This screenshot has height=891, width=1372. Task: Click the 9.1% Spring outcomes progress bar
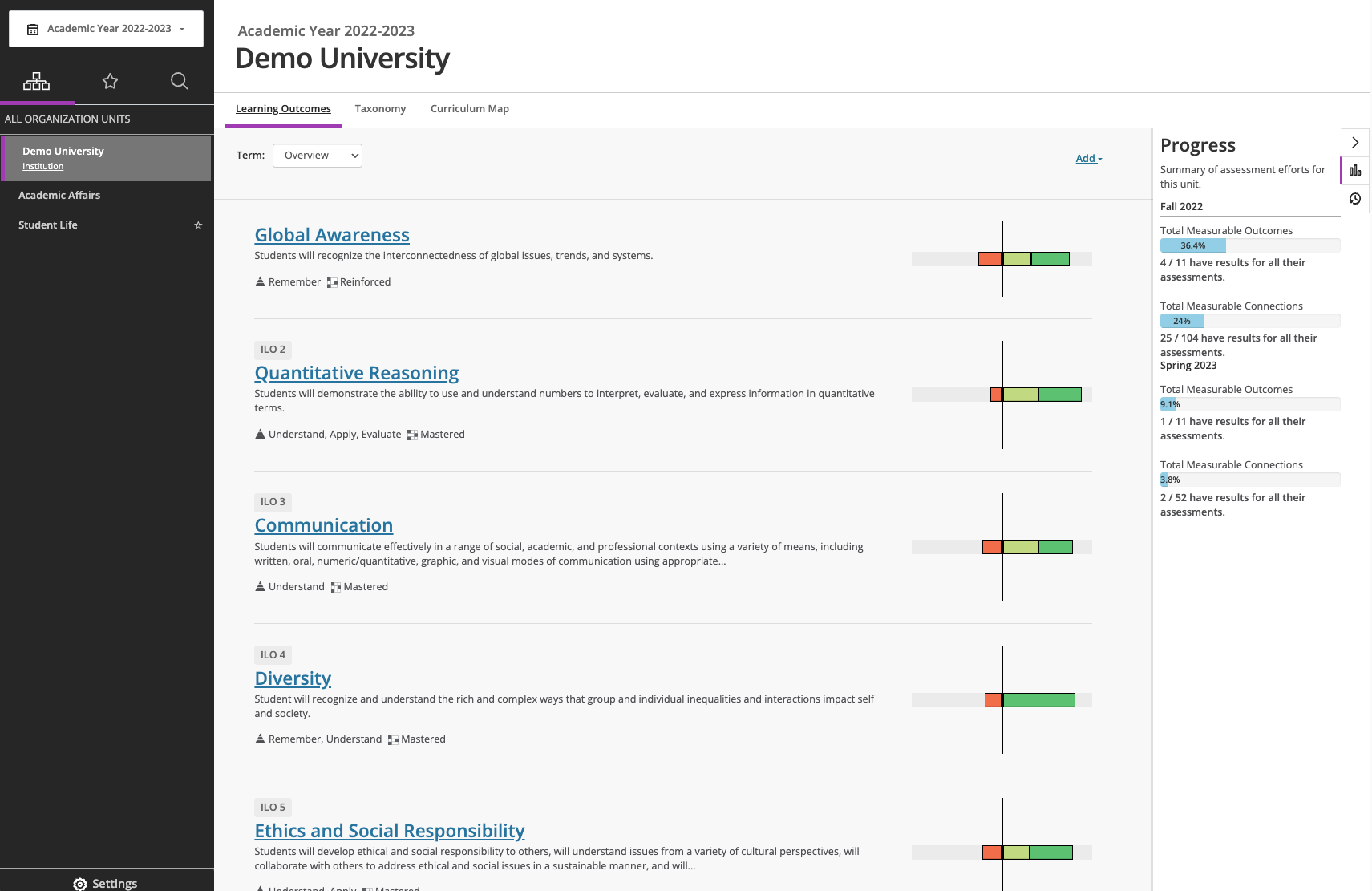click(x=1250, y=404)
